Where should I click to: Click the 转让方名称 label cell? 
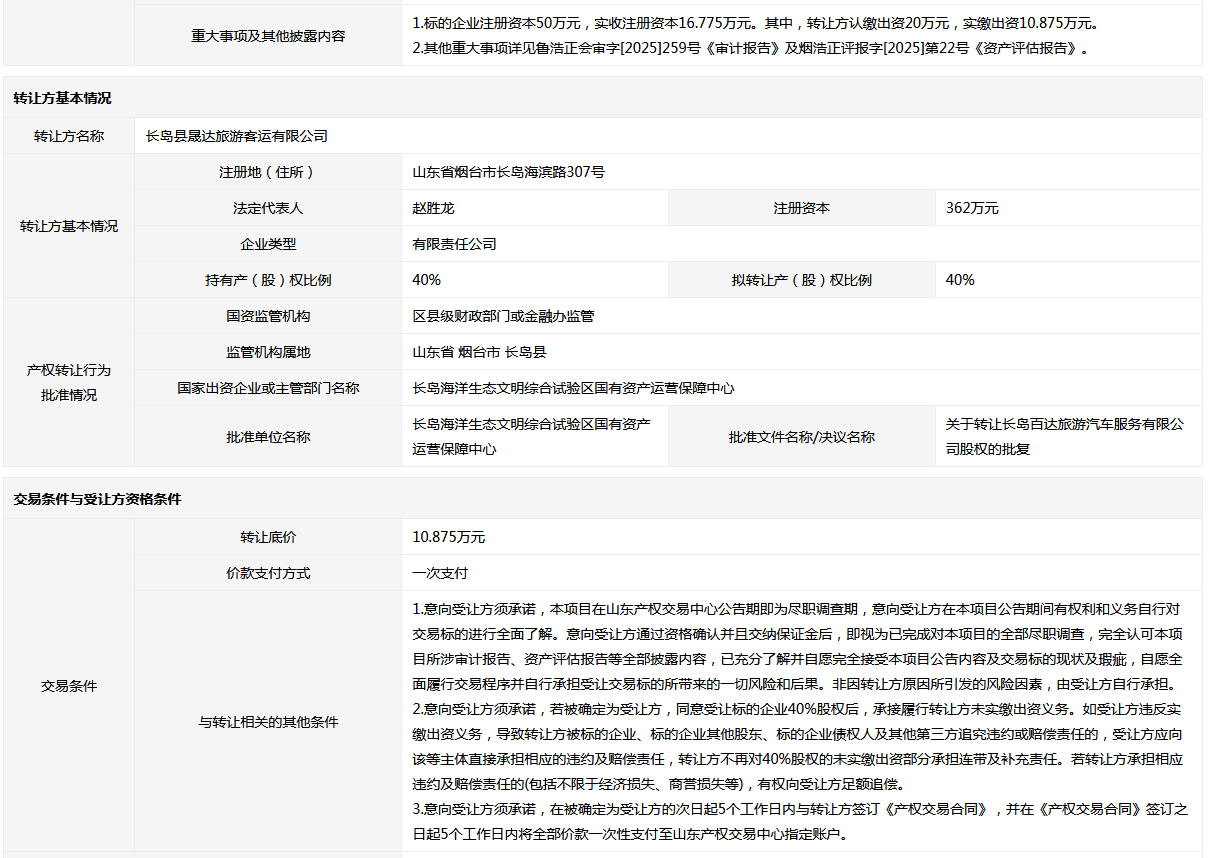pos(69,136)
